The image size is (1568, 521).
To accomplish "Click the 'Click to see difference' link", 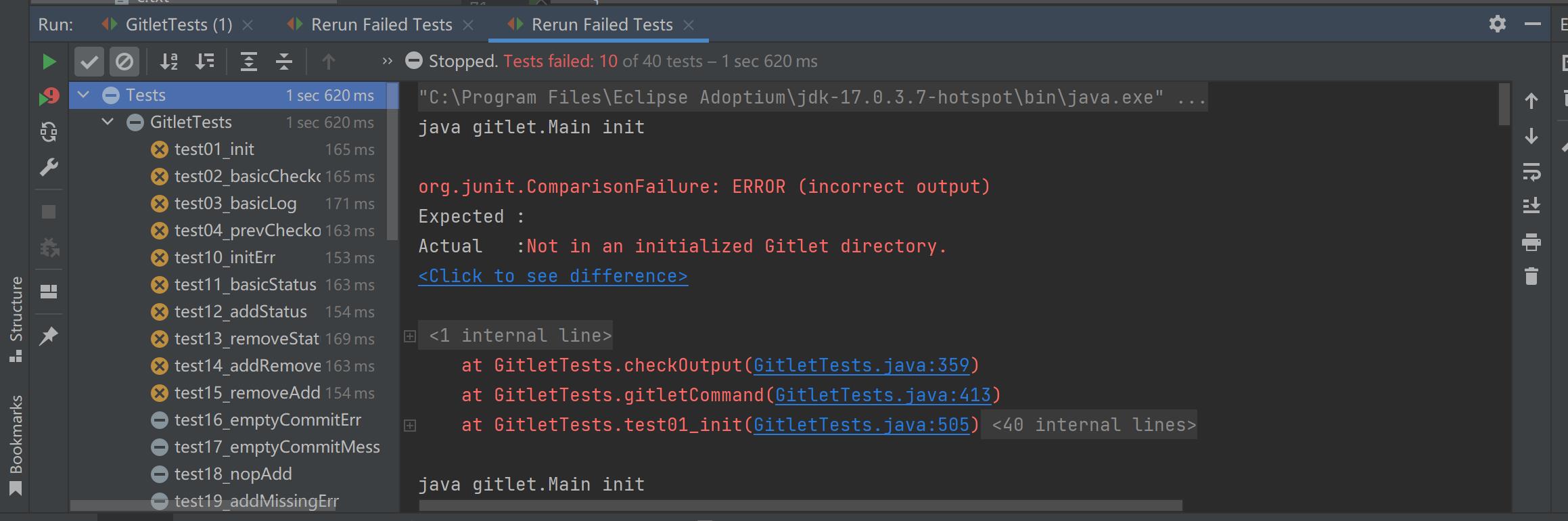I will 553,276.
